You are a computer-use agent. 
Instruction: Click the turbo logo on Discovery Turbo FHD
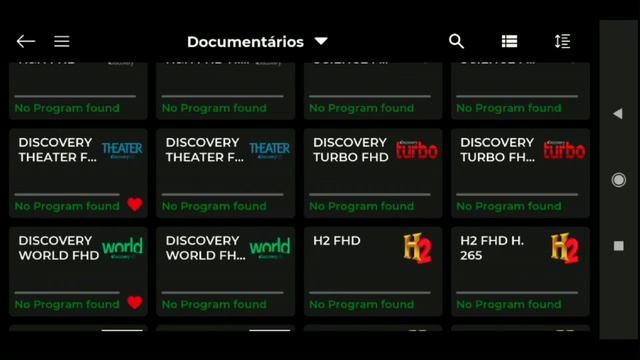pyautogui.click(x=417, y=150)
